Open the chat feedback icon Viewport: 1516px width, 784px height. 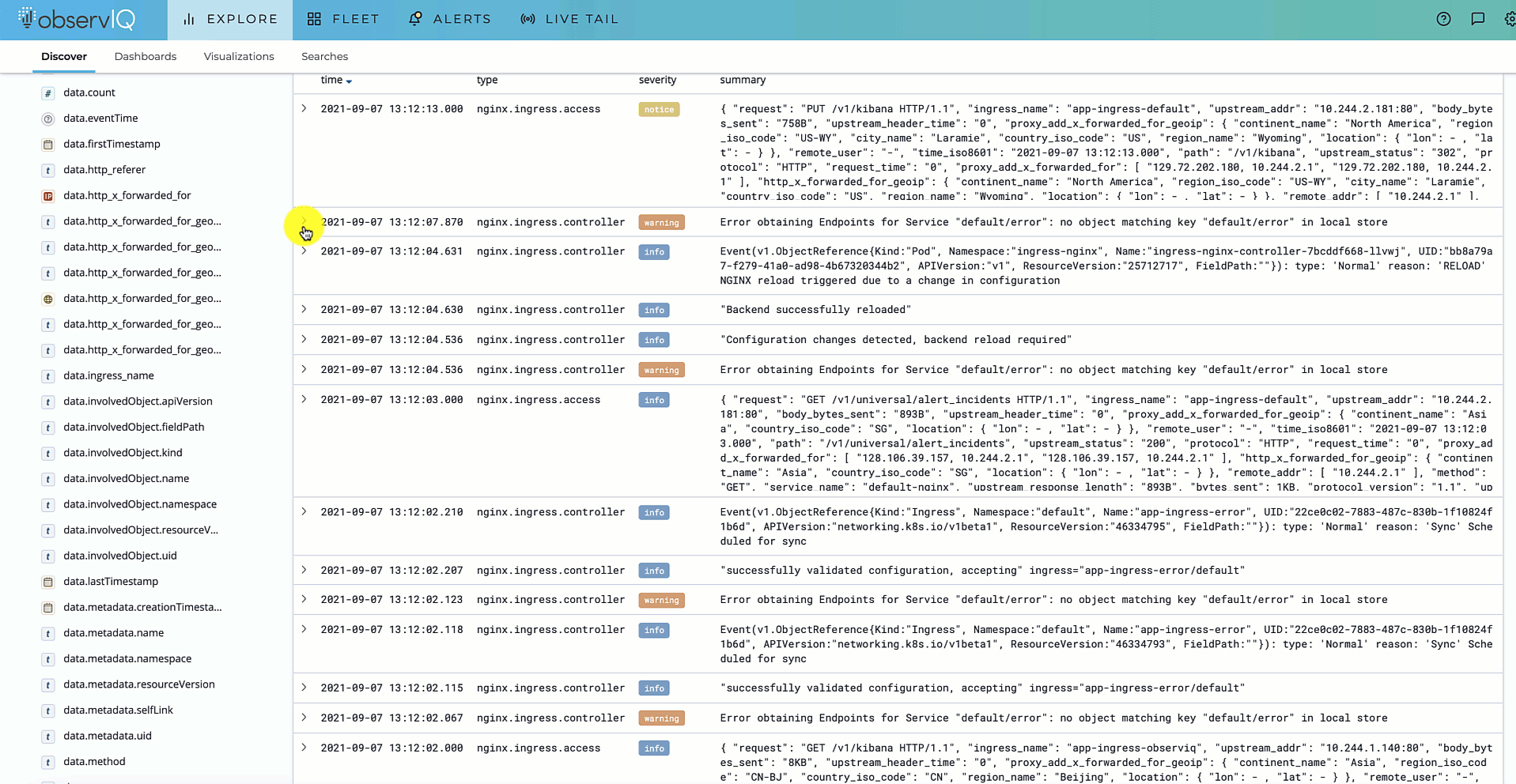[1477, 19]
